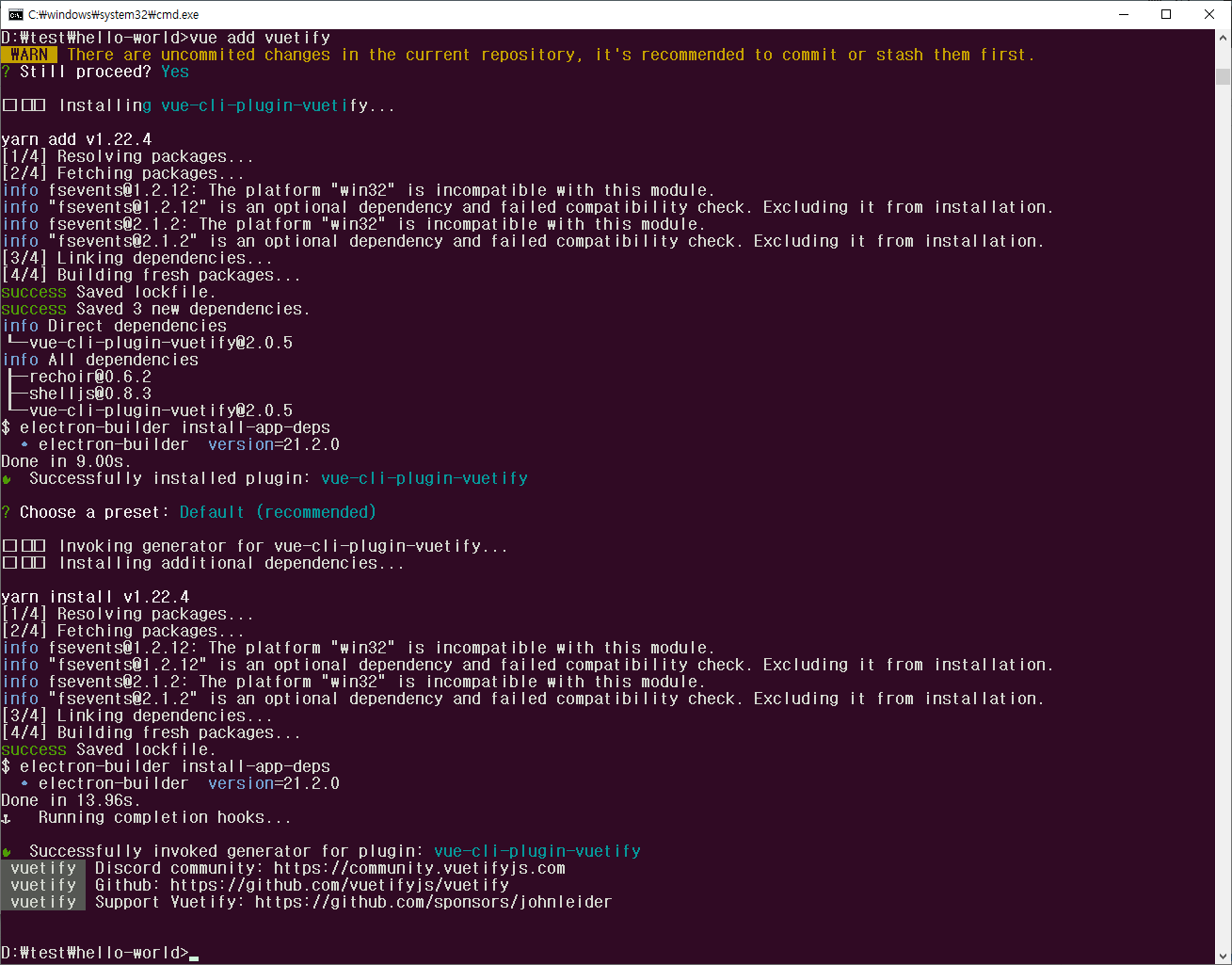Click 'info All dependencies' line
The width and height of the screenshot is (1232, 965).
point(100,360)
